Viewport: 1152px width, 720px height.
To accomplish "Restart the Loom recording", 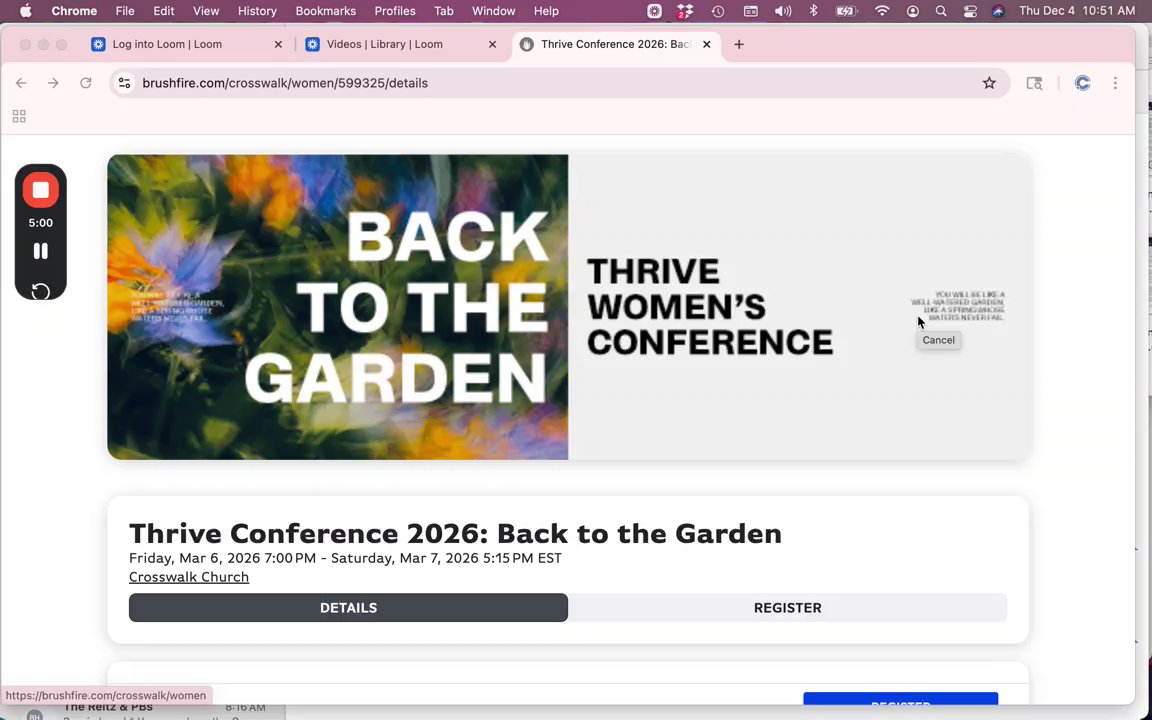I will 40,291.
